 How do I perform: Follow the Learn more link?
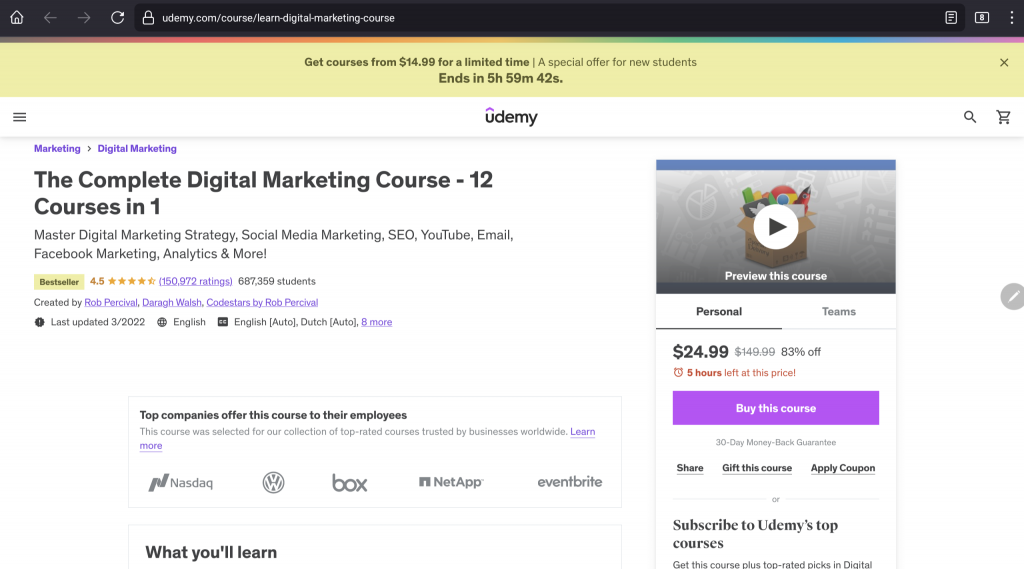[582, 432]
